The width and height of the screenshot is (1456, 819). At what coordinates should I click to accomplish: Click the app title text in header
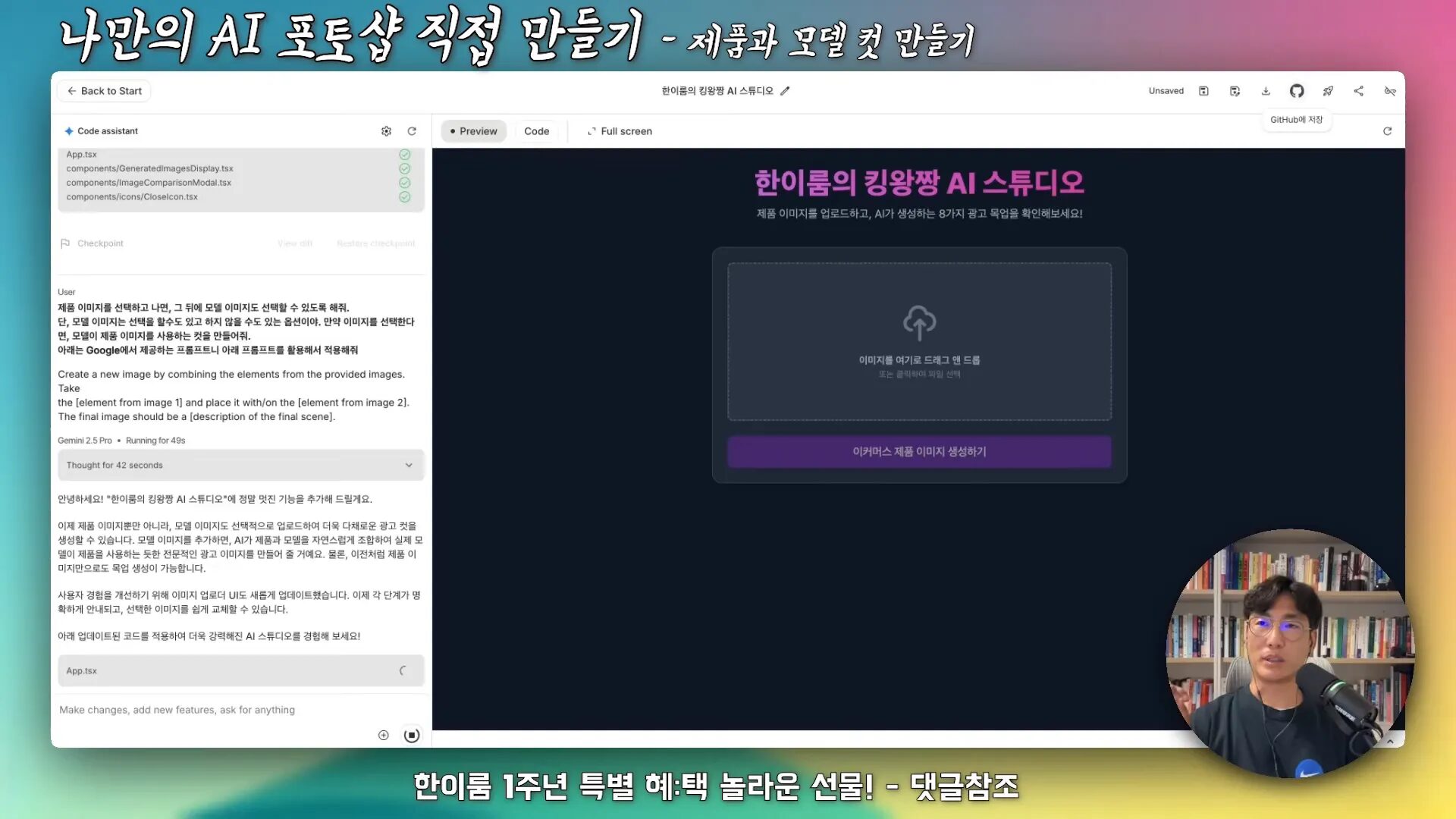(717, 91)
